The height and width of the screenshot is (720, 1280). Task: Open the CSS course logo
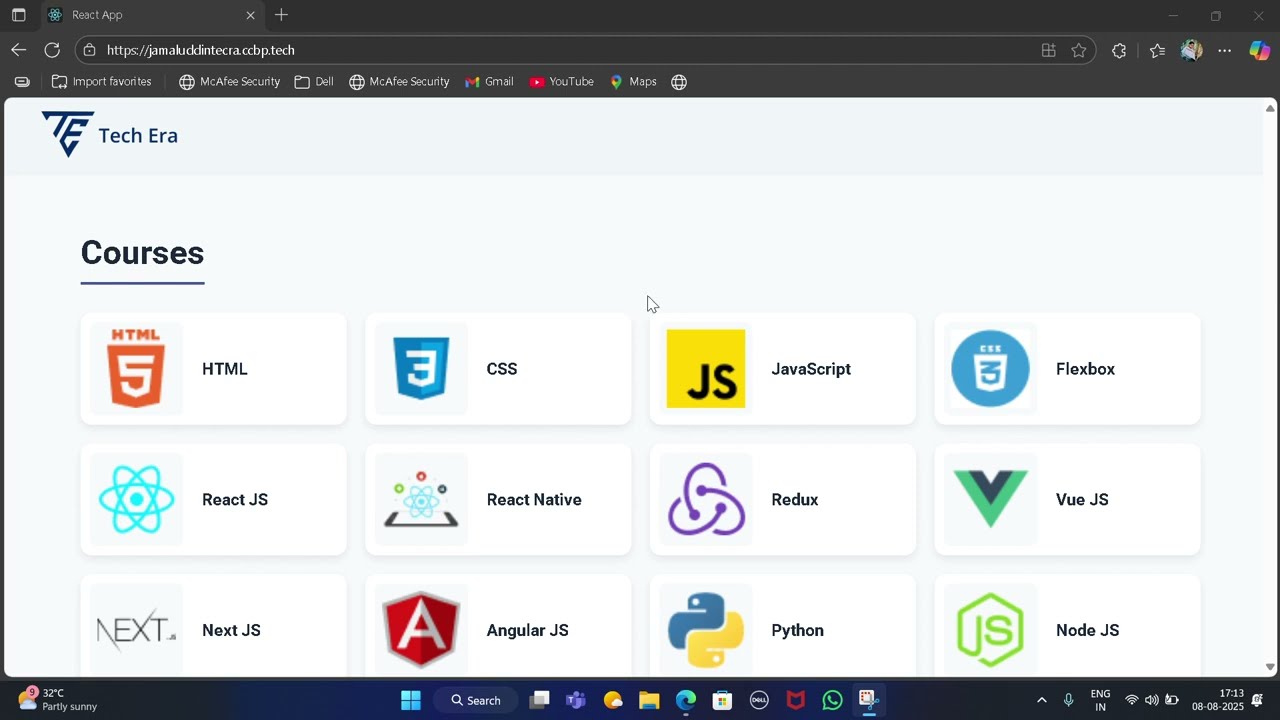pos(421,368)
